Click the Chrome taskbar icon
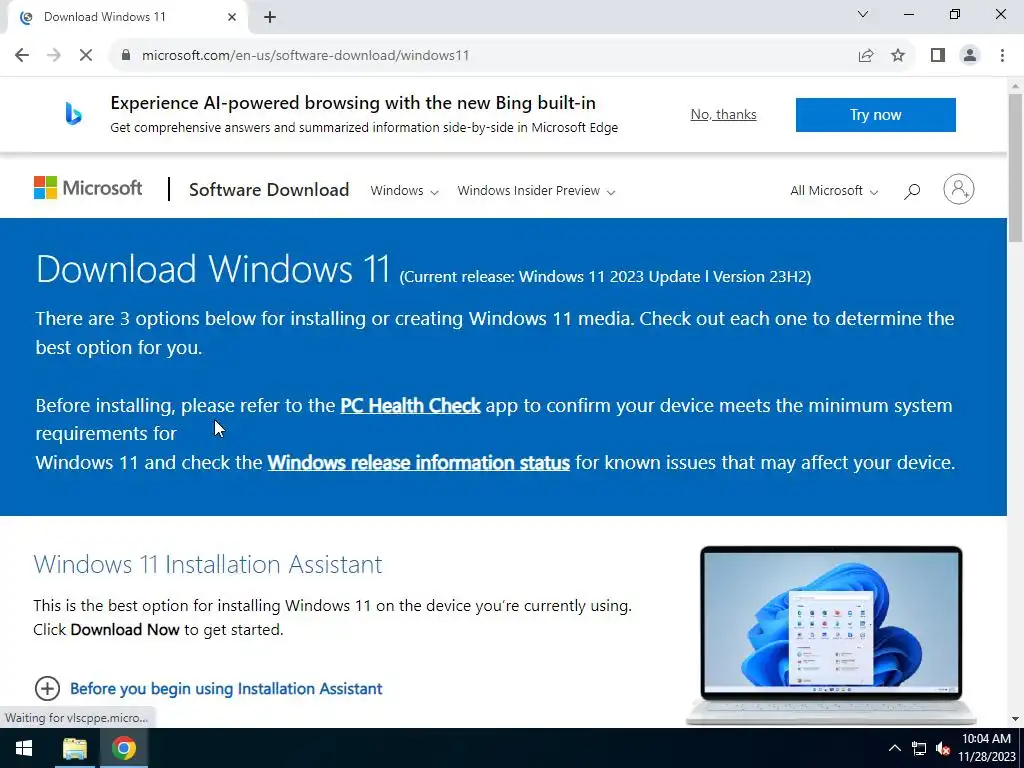This screenshot has width=1024, height=768. click(123, 748)
